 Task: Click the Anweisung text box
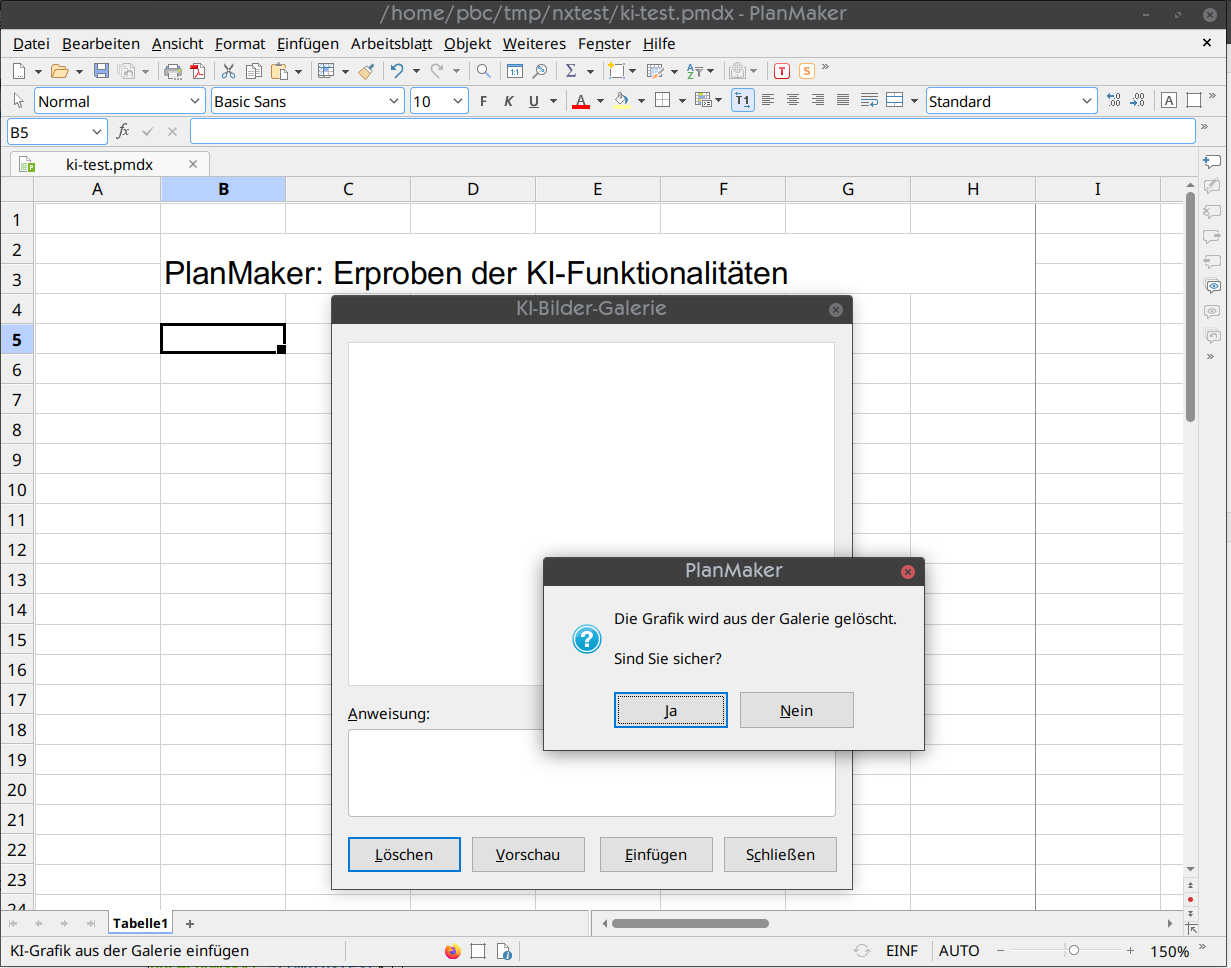tap(591, 773)
